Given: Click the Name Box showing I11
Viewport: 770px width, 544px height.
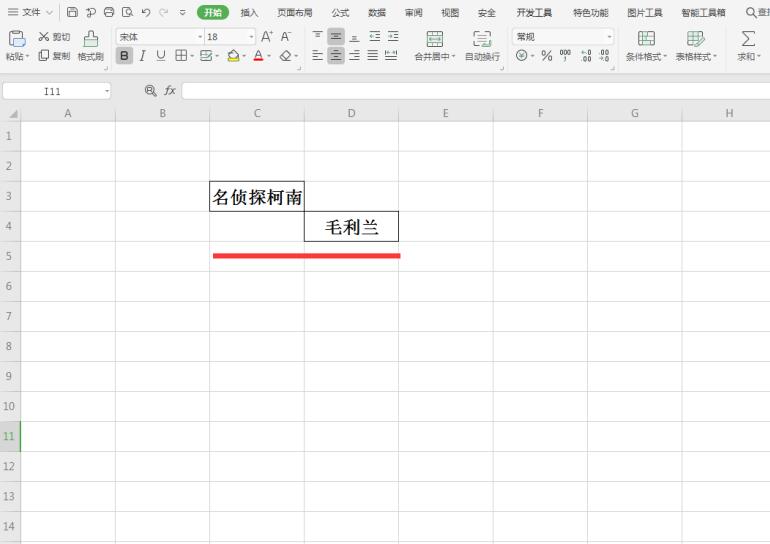Looking at the screenshot, I should pyautogui.click(x=52, y=91).
